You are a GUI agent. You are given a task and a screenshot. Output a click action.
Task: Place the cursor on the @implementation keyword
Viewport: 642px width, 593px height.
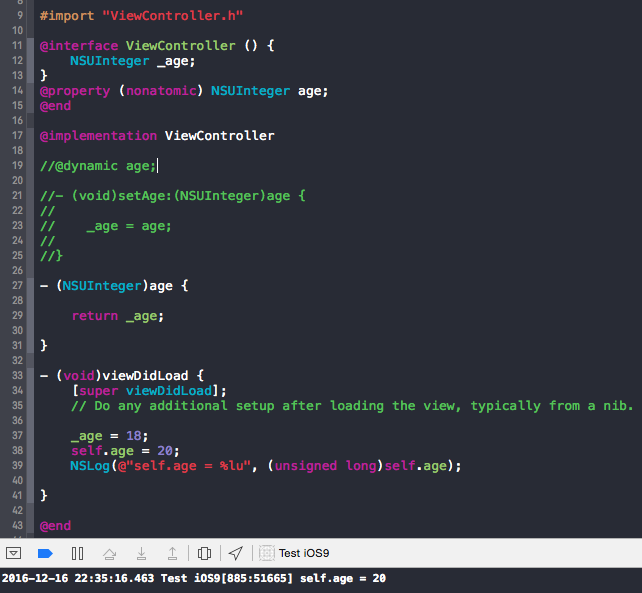[x=98, y=136]
